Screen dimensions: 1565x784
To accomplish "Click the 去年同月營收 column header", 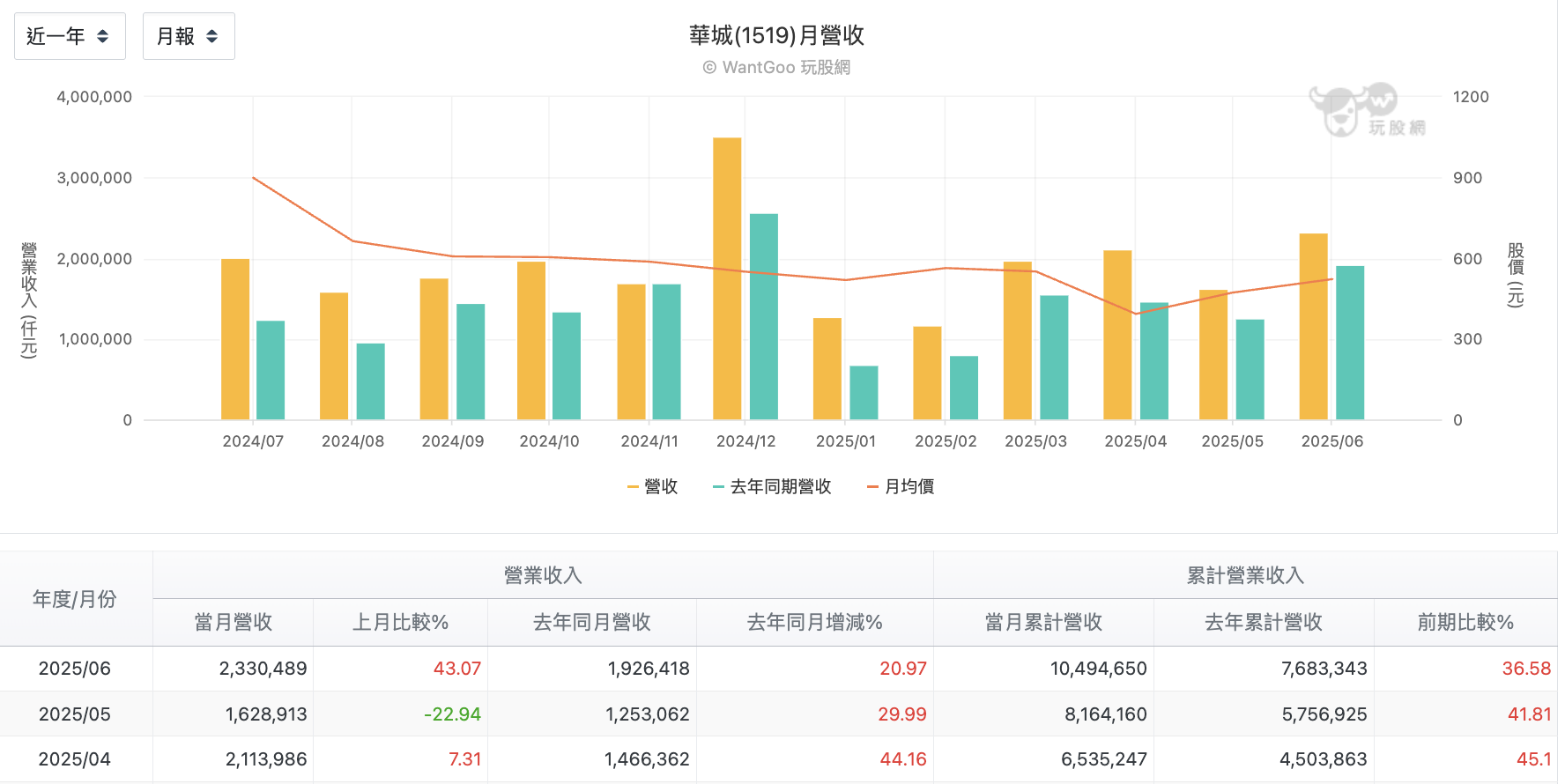I will pos(592,623).
